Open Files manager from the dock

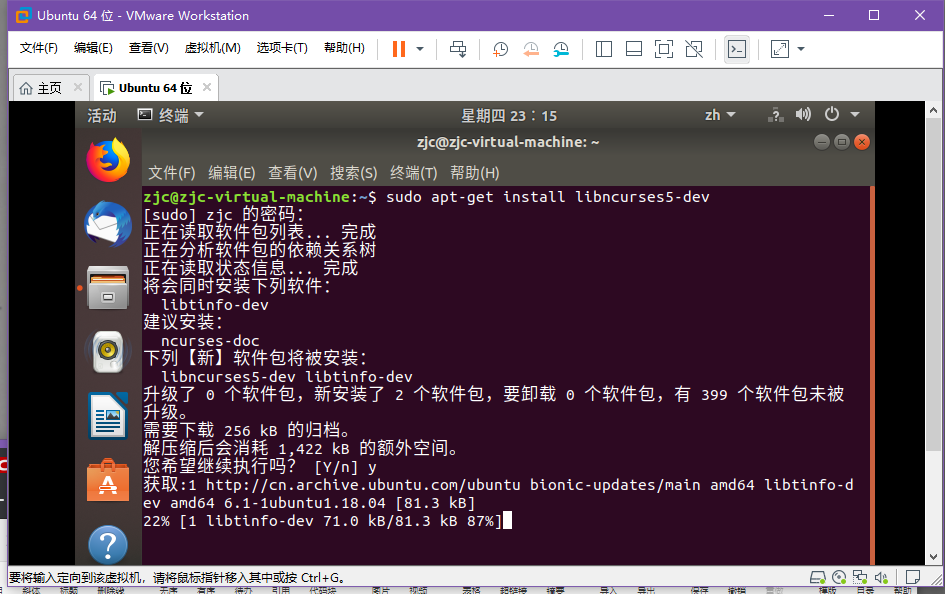coord(108,288)
